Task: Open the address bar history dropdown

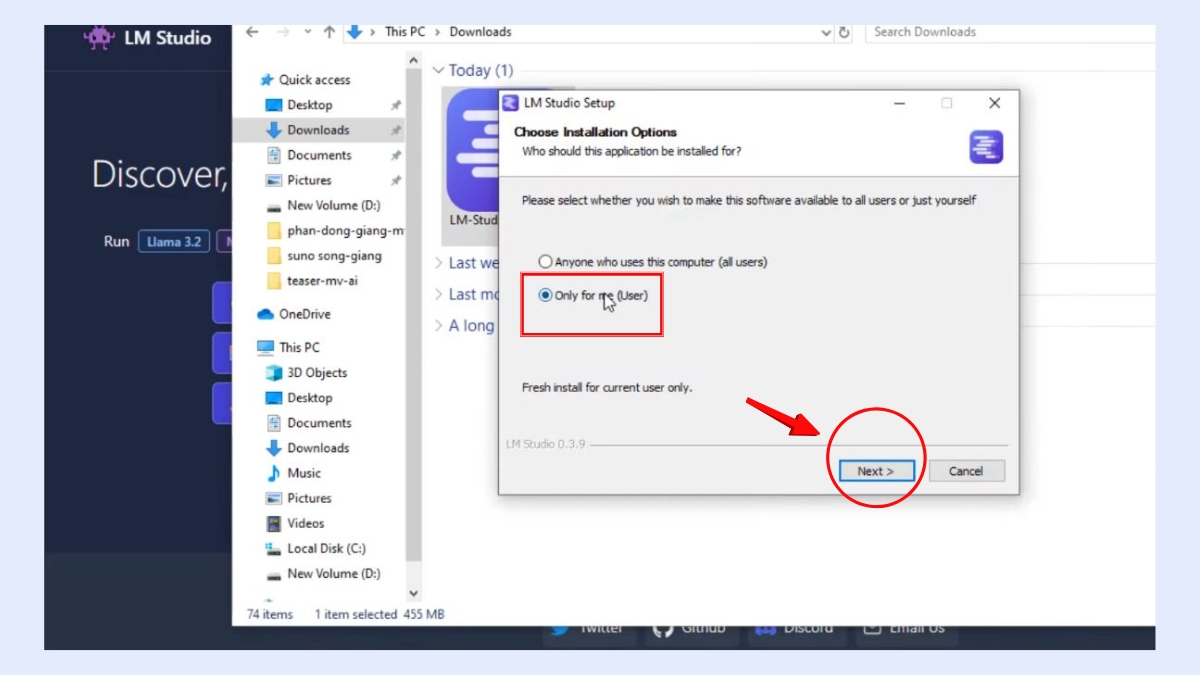Action: tap(826, 32)
